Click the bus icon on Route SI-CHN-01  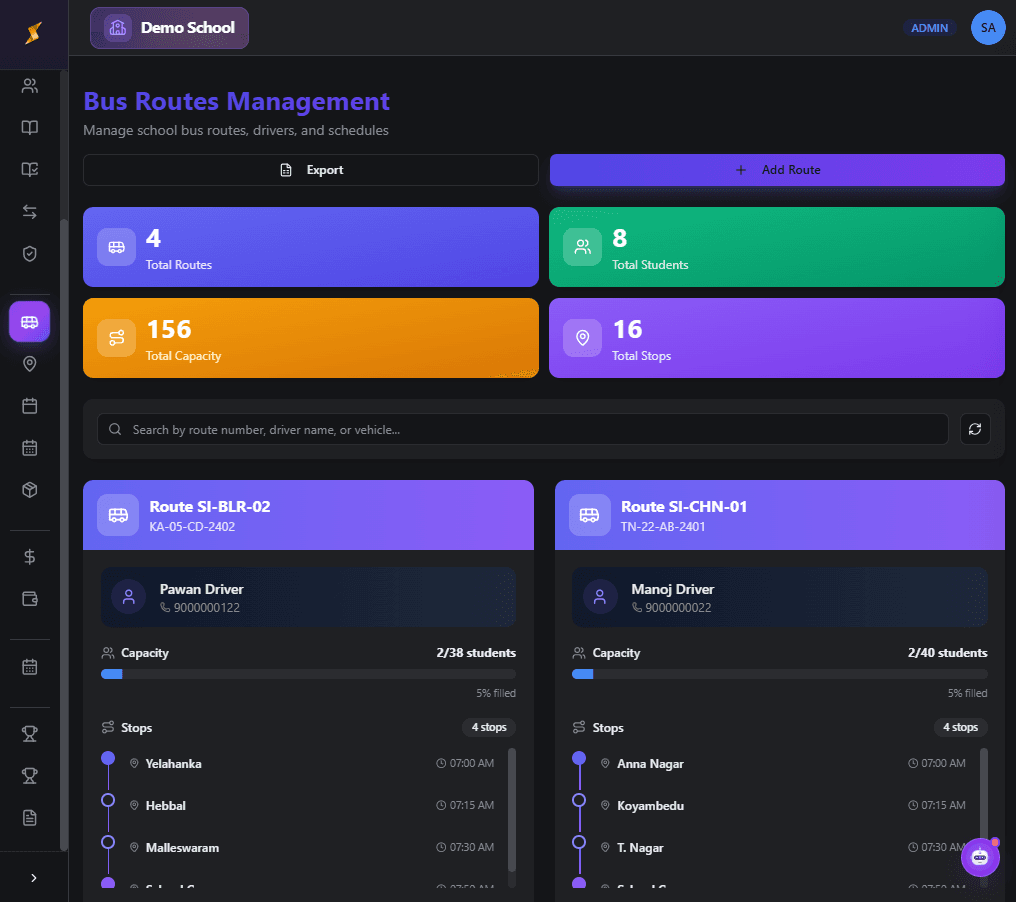(x=589, y=515)
